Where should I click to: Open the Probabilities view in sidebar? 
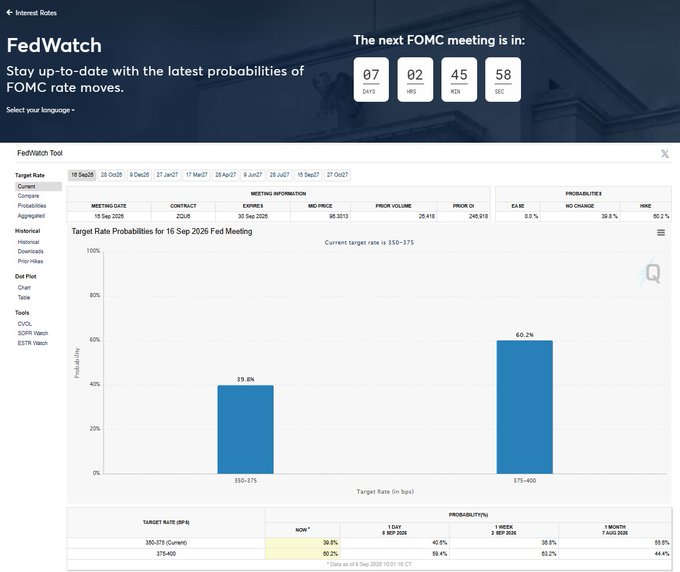[32, 206]
